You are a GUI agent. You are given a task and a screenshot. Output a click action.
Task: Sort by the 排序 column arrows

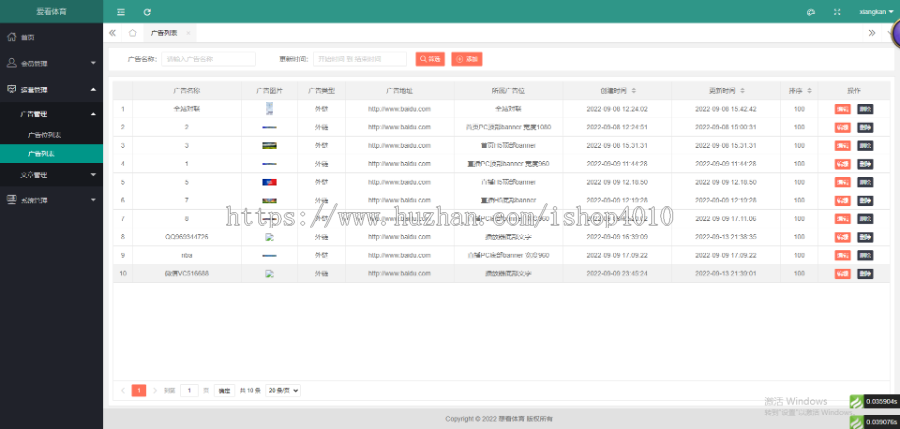[809, 91]
